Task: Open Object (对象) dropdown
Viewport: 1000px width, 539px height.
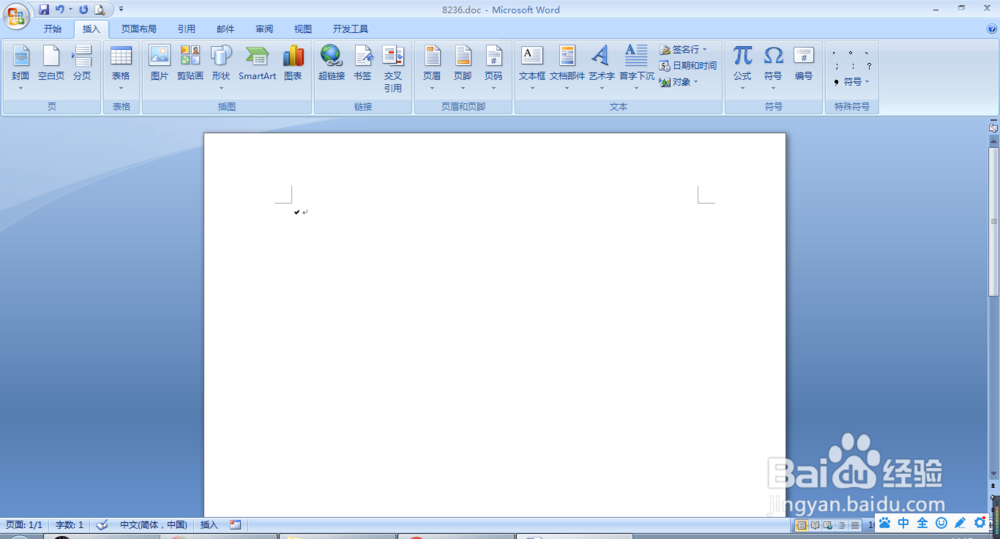Action: [679, 82]
